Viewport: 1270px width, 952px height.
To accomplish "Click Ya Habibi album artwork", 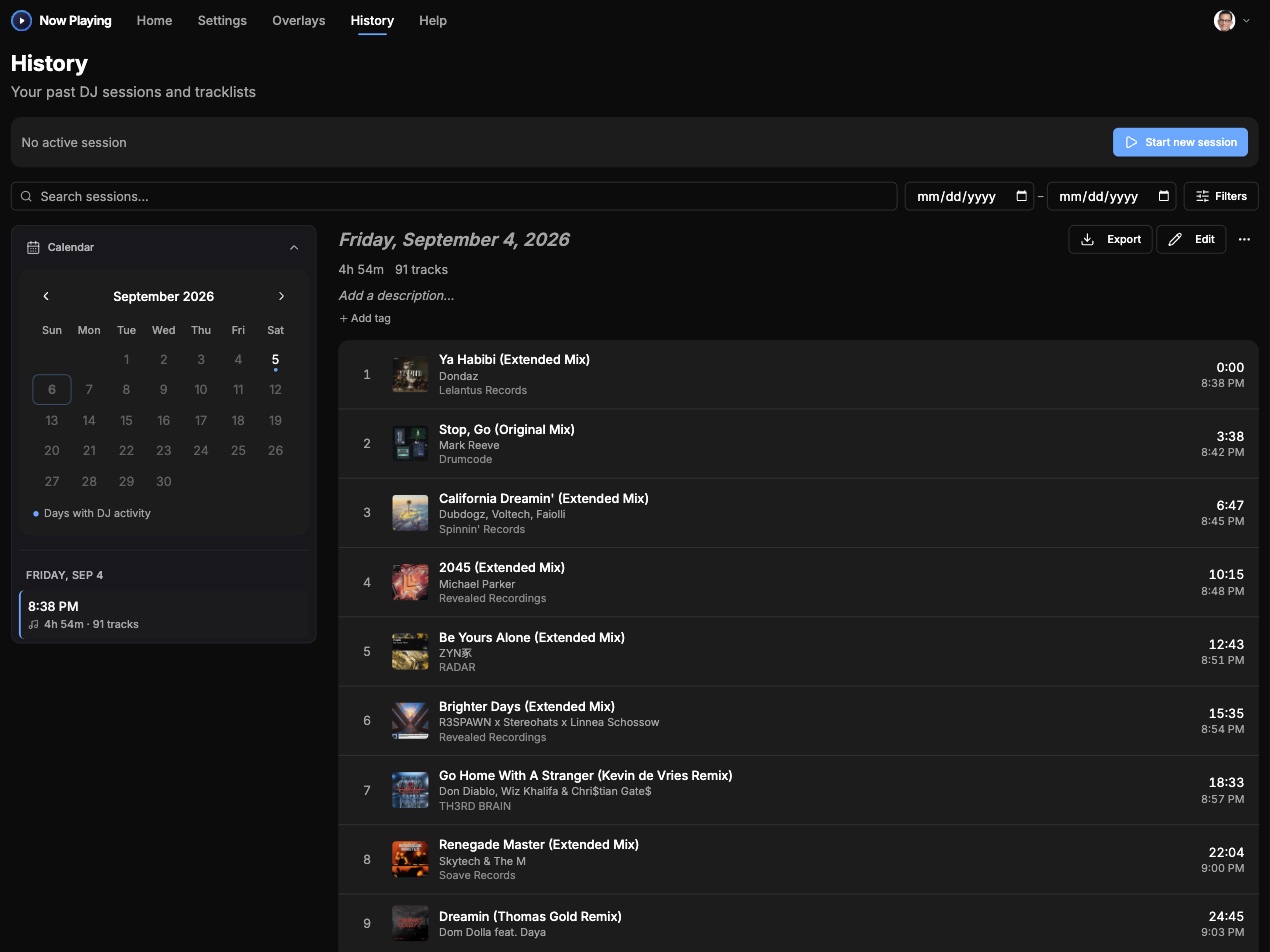I will [x=410, y=374].
